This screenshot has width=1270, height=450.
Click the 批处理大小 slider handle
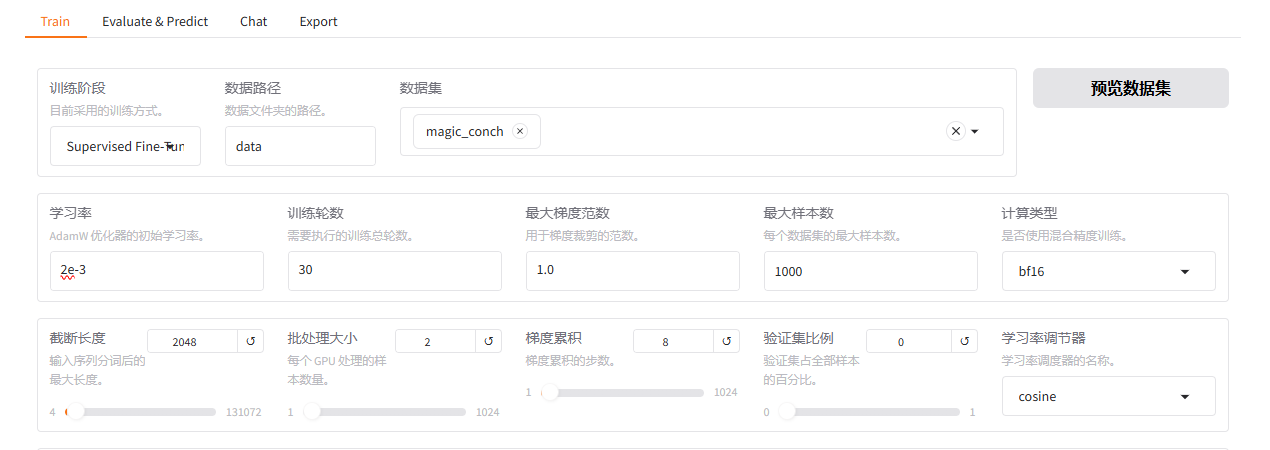(312, 411)
